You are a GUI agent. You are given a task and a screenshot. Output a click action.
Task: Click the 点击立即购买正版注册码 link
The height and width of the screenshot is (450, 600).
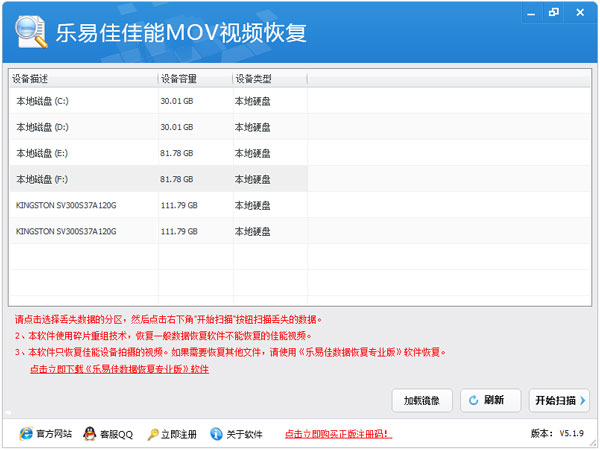pos(338,435)
